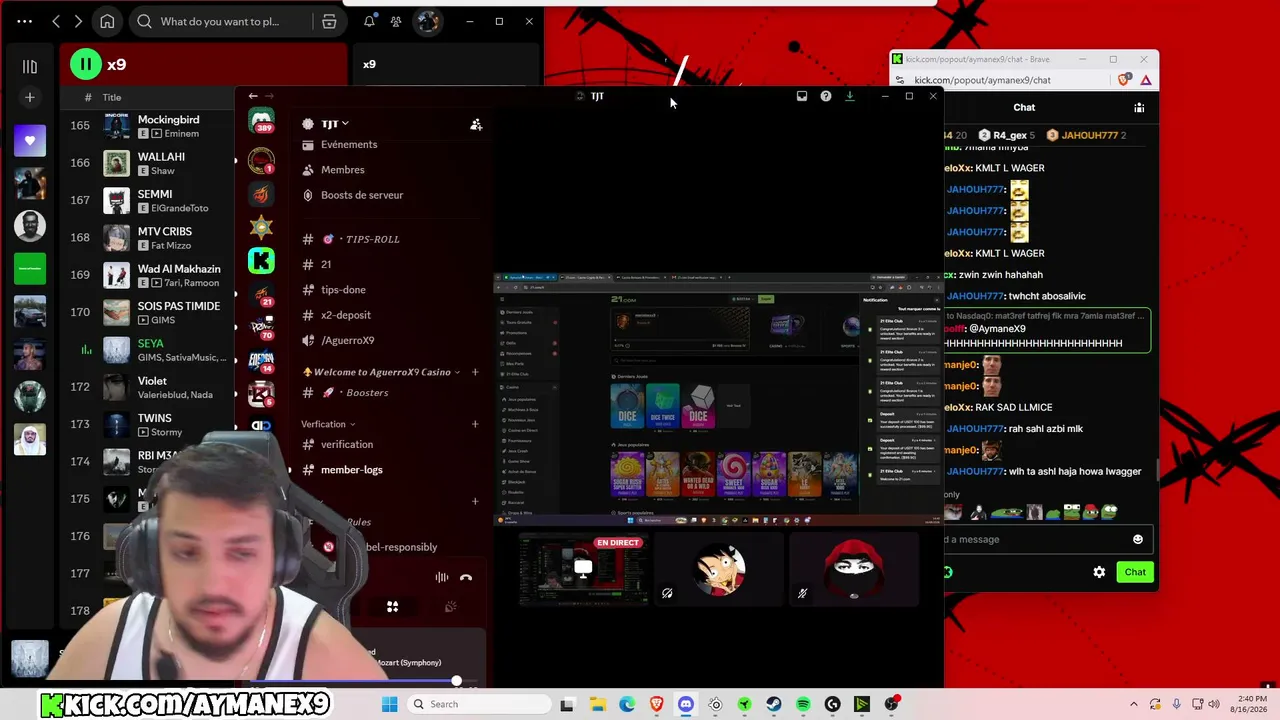The width and height of the screenshot is (1280, 720).
Task: Open emoji picker in Kick chat
Action: [x=1137, y=539]
